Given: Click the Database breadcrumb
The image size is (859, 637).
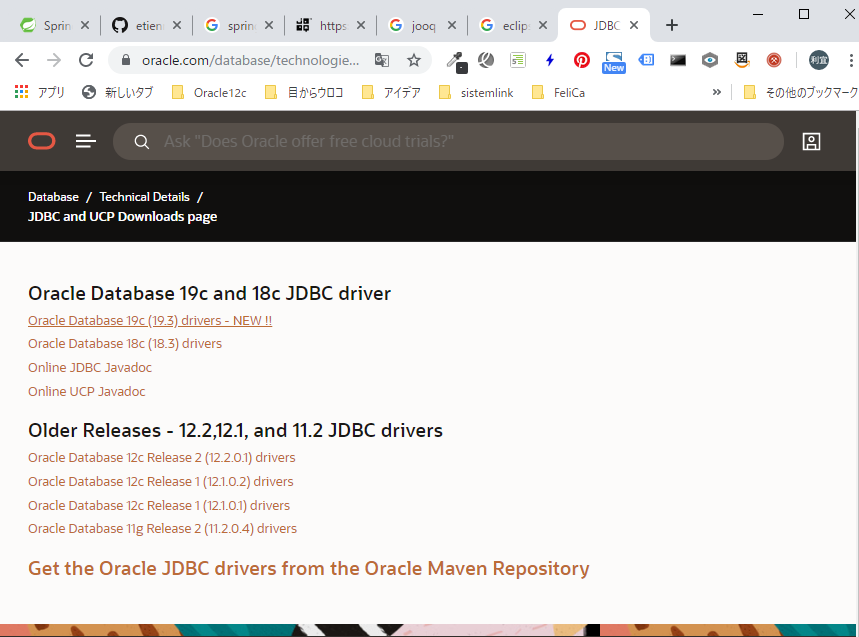Looking at the screenshot, I should click(x=53, y=197).
